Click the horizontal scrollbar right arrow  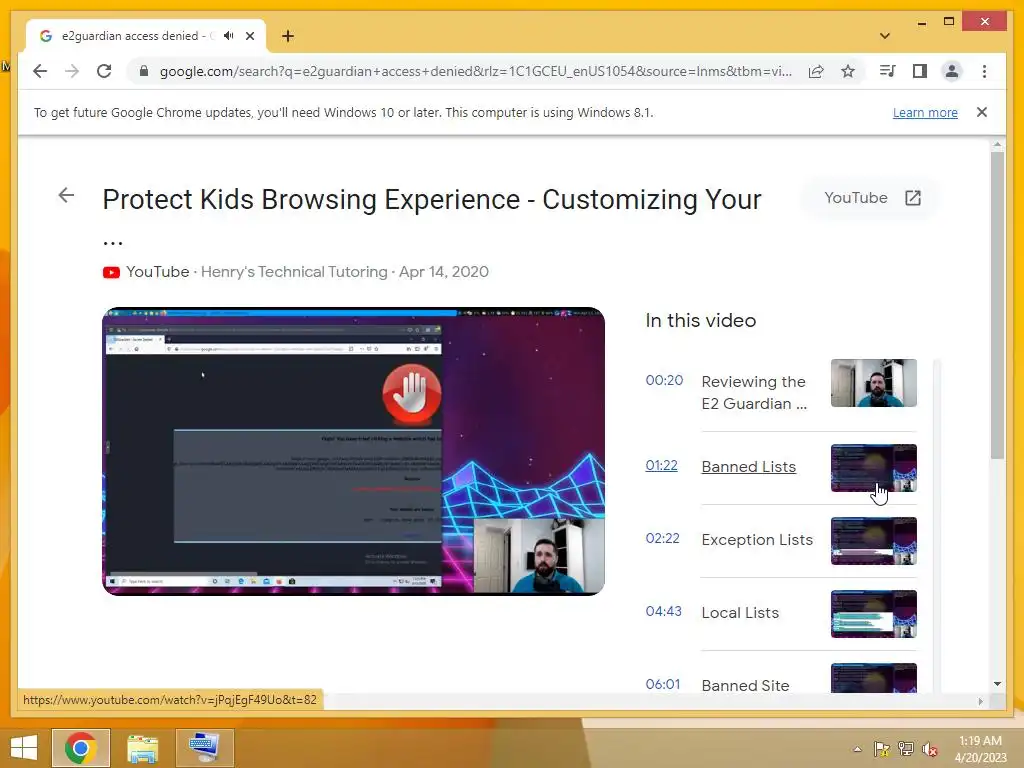coord(980,701)
